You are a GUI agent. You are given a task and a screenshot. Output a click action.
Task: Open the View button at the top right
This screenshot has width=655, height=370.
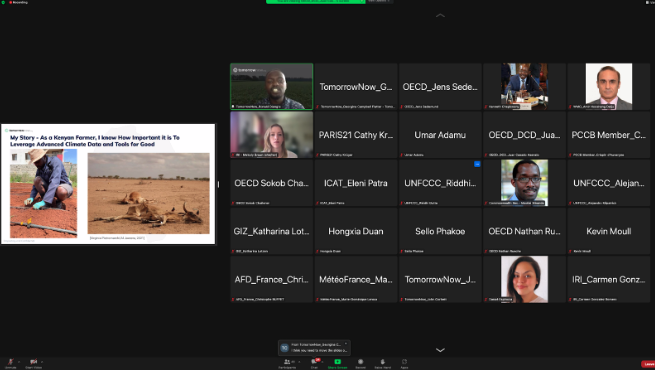650,2
